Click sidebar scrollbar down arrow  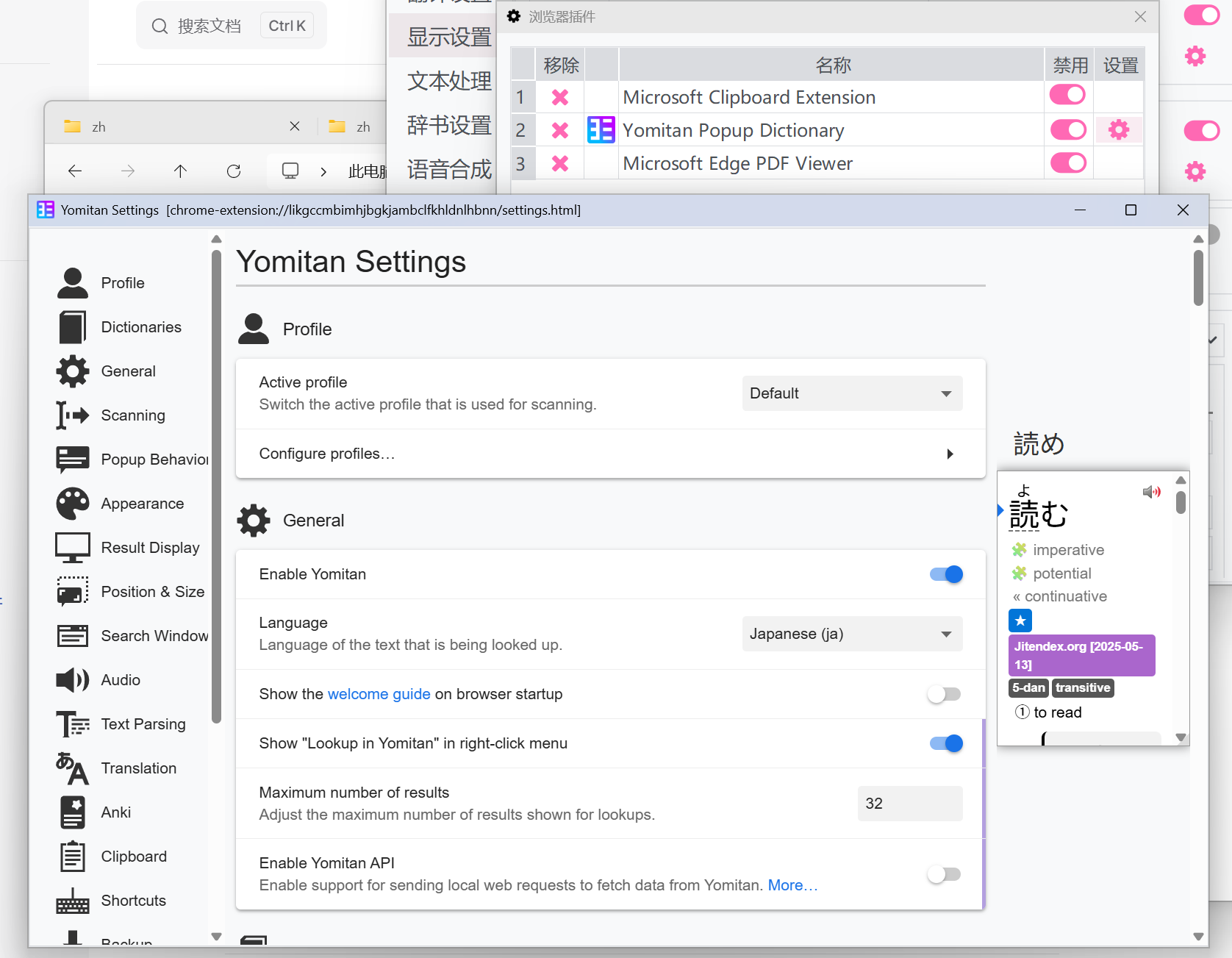click(216, 937)
